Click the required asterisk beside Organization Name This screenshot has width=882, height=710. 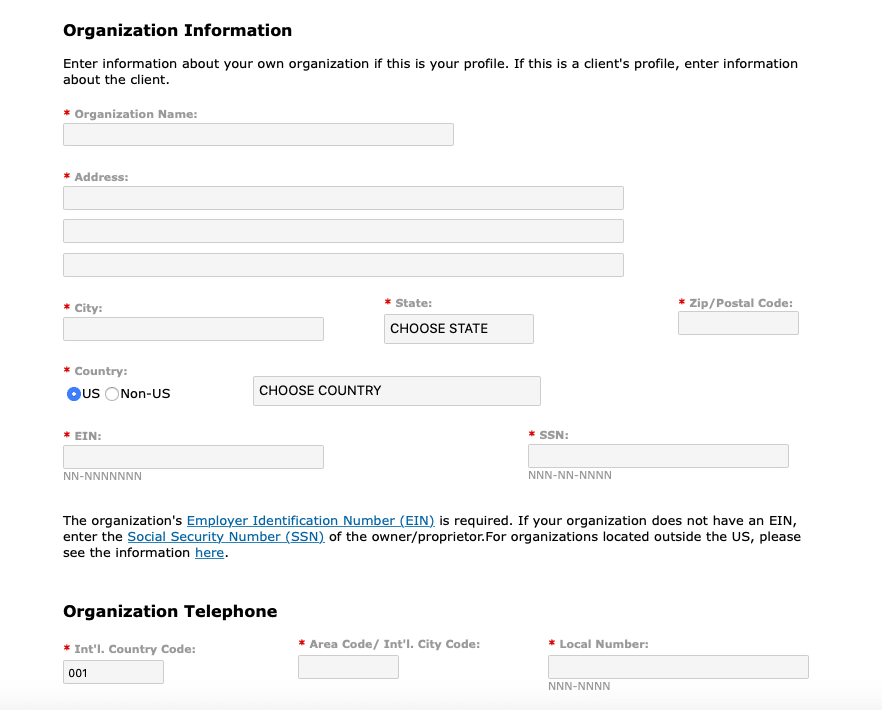point(66,113)
